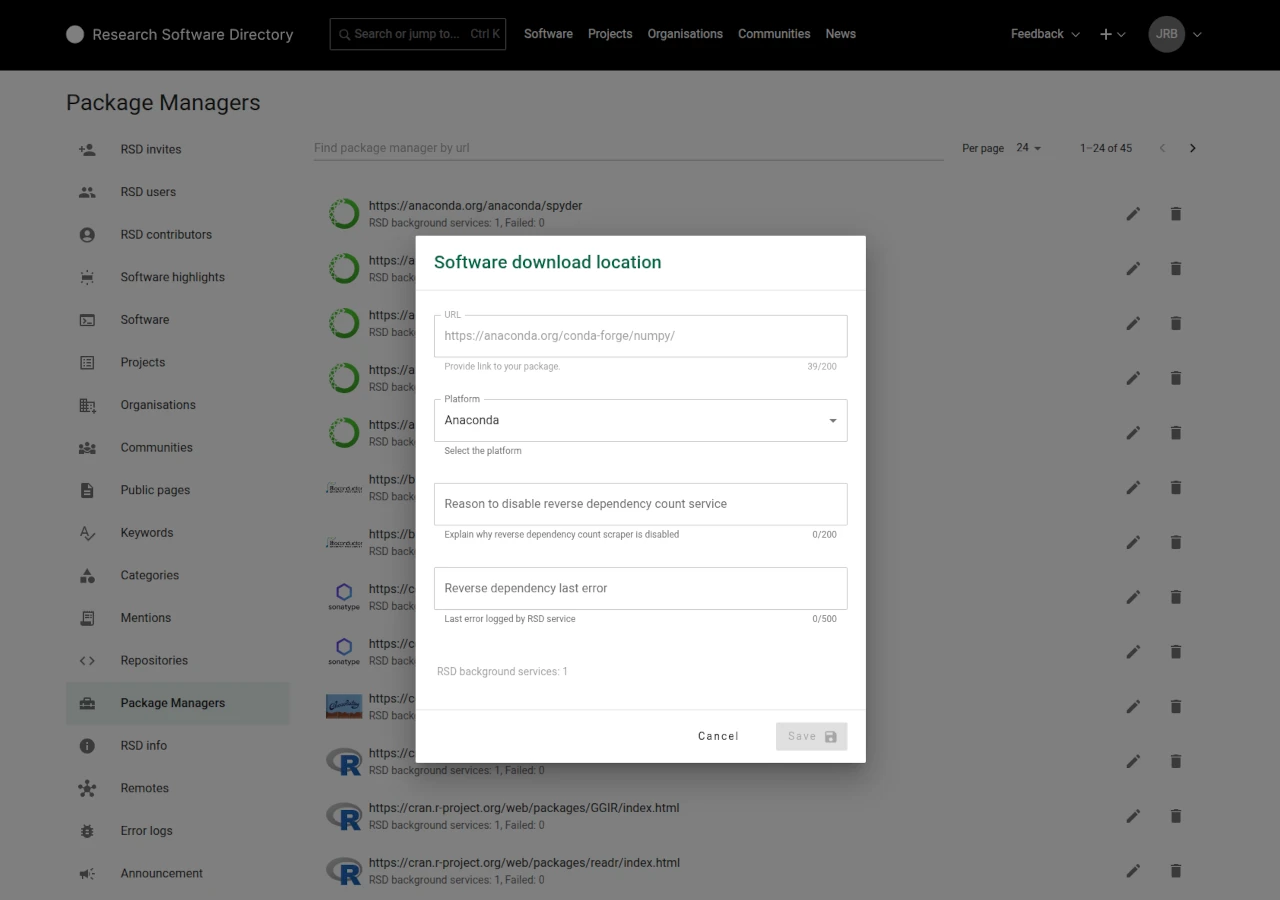Open the Feedback dropdown menu

(1045, 34)
